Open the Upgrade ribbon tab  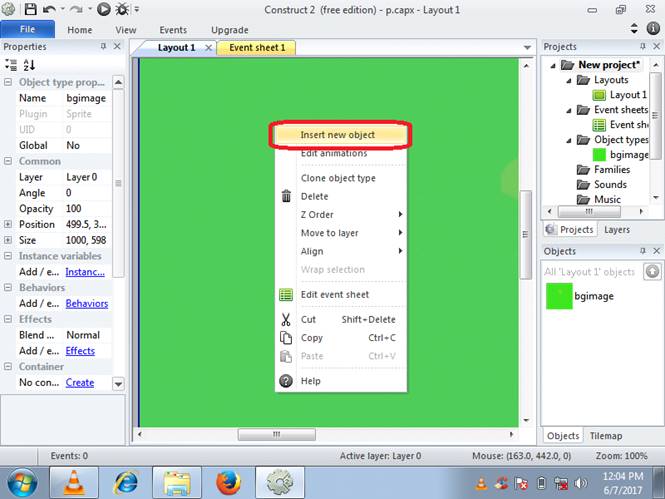pyautogui.click(x=229, y=30)
